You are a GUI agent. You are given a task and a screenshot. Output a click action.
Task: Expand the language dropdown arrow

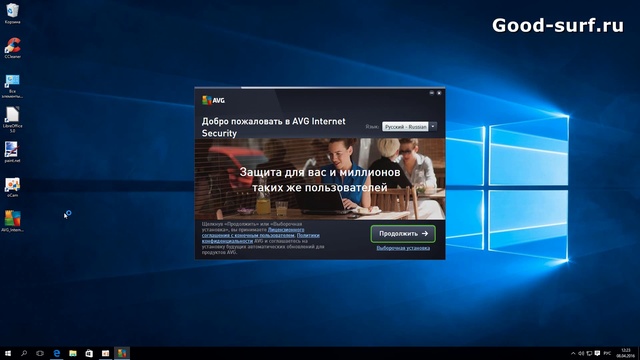433,127
